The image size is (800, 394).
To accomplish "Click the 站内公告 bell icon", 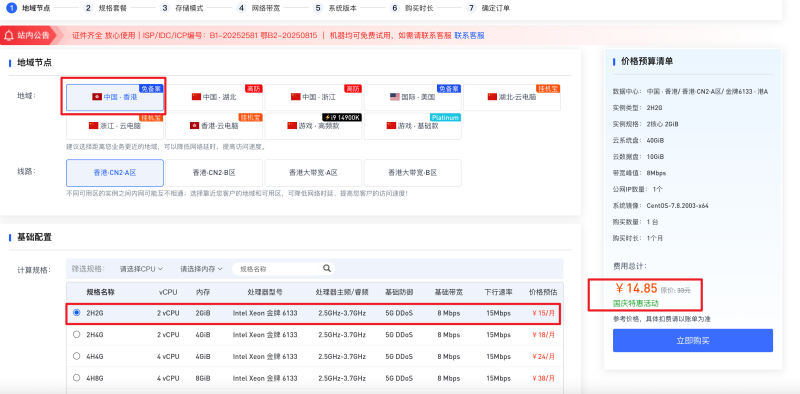I will (x=9, y=35).
